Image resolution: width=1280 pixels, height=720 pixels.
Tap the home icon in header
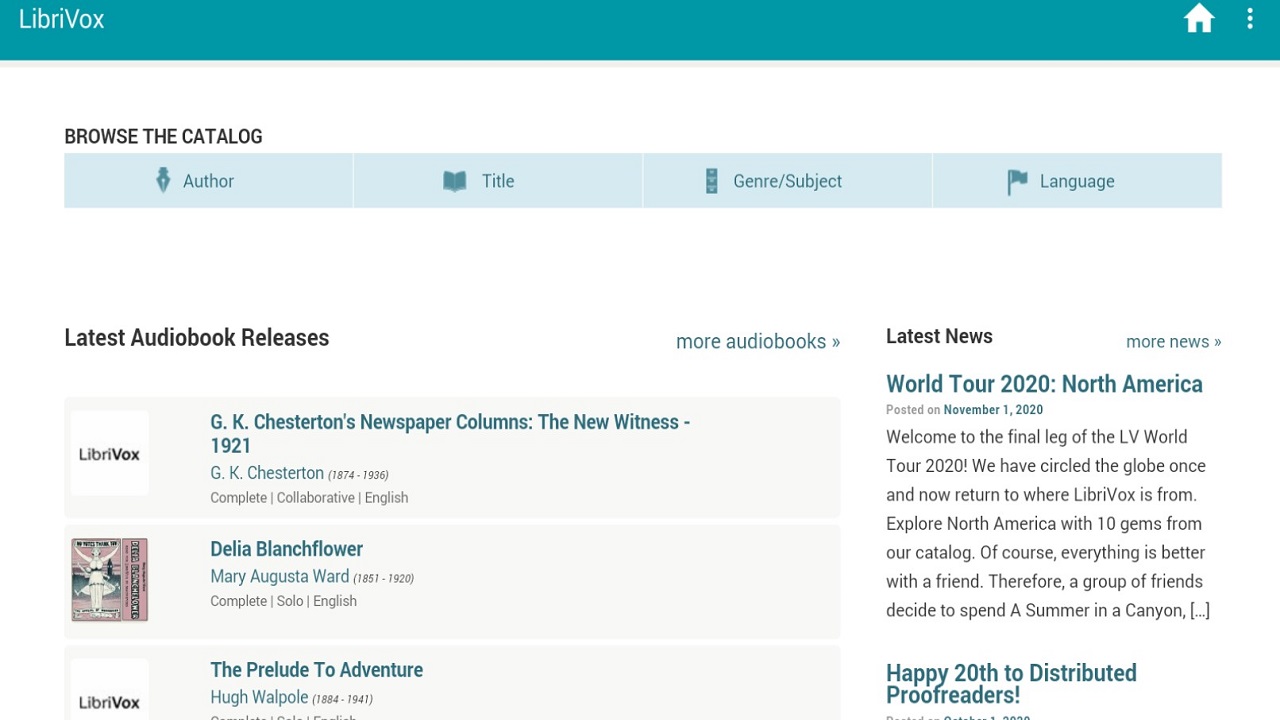[1198, 20]
